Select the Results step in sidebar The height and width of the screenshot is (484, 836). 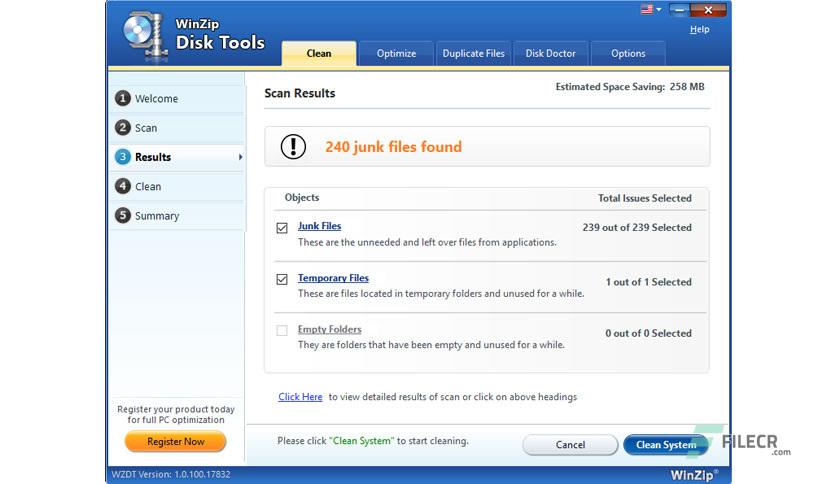pos(176,157)
